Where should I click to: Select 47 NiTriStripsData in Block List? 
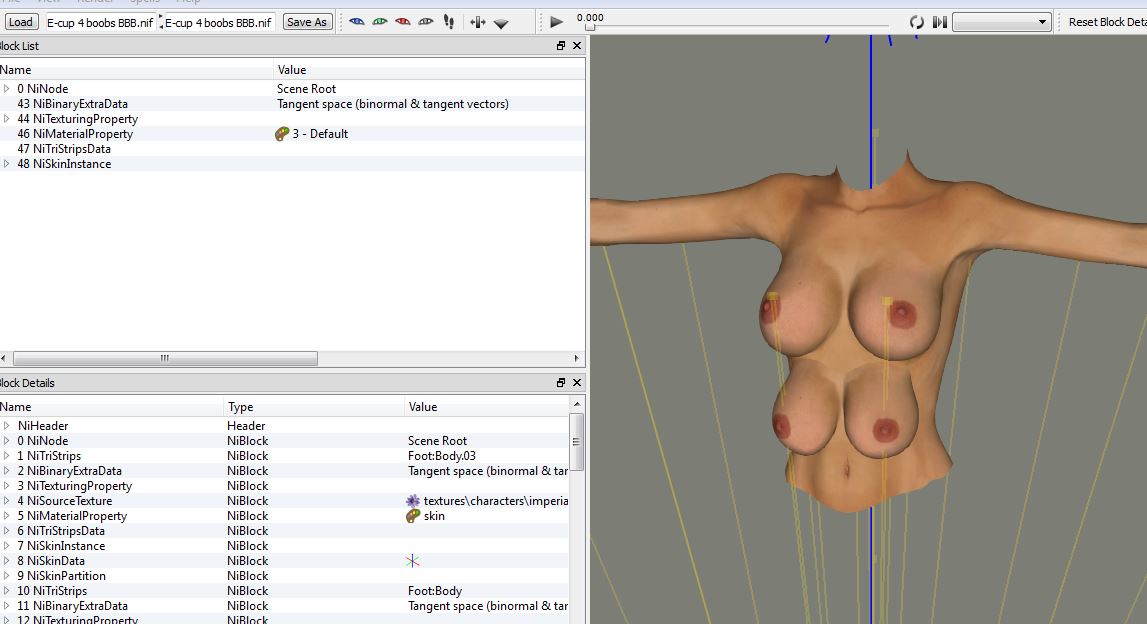(x=64, y=149)
